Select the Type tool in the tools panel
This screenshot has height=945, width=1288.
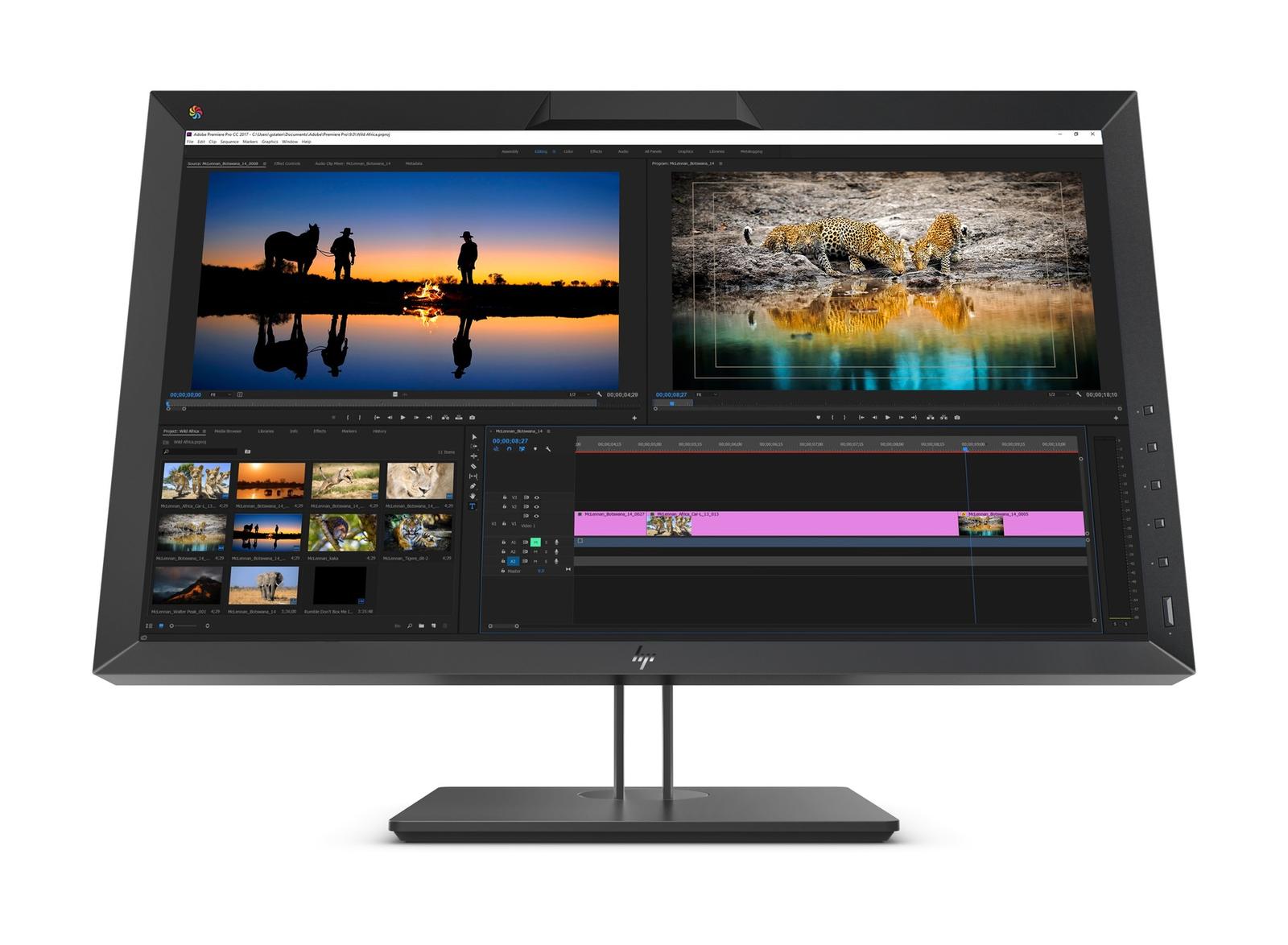pyautogui.click(x=473, y=506)
